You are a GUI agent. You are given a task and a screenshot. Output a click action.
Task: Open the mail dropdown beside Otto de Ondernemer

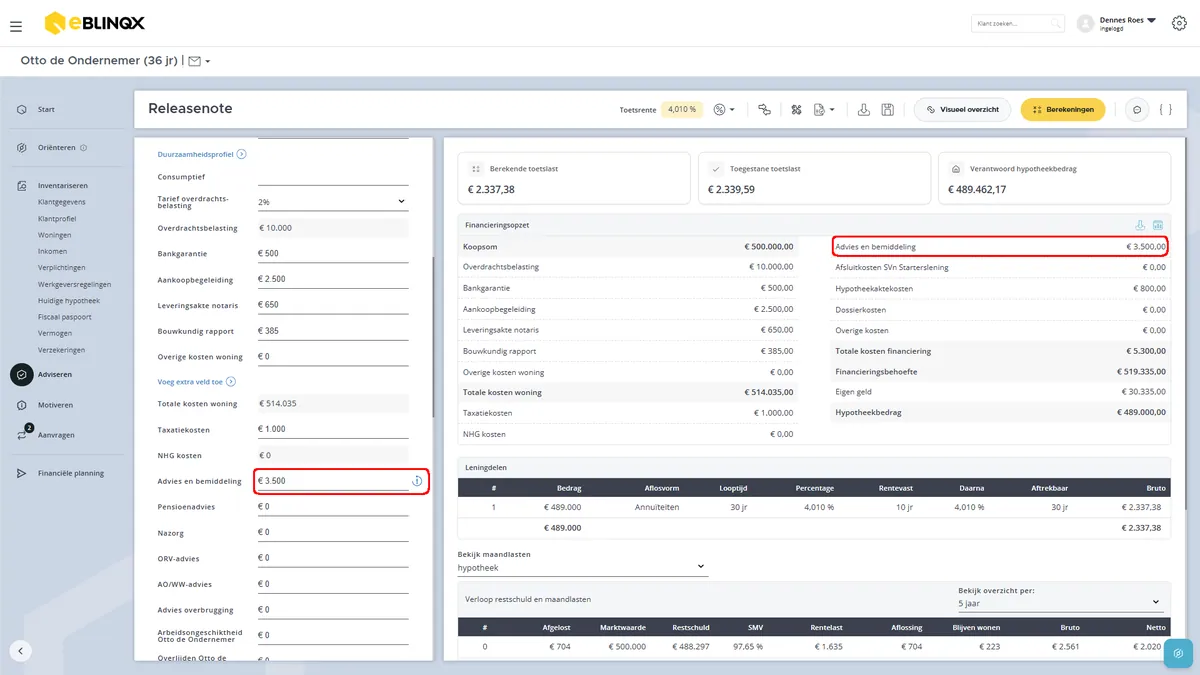[x=199, y=61]
